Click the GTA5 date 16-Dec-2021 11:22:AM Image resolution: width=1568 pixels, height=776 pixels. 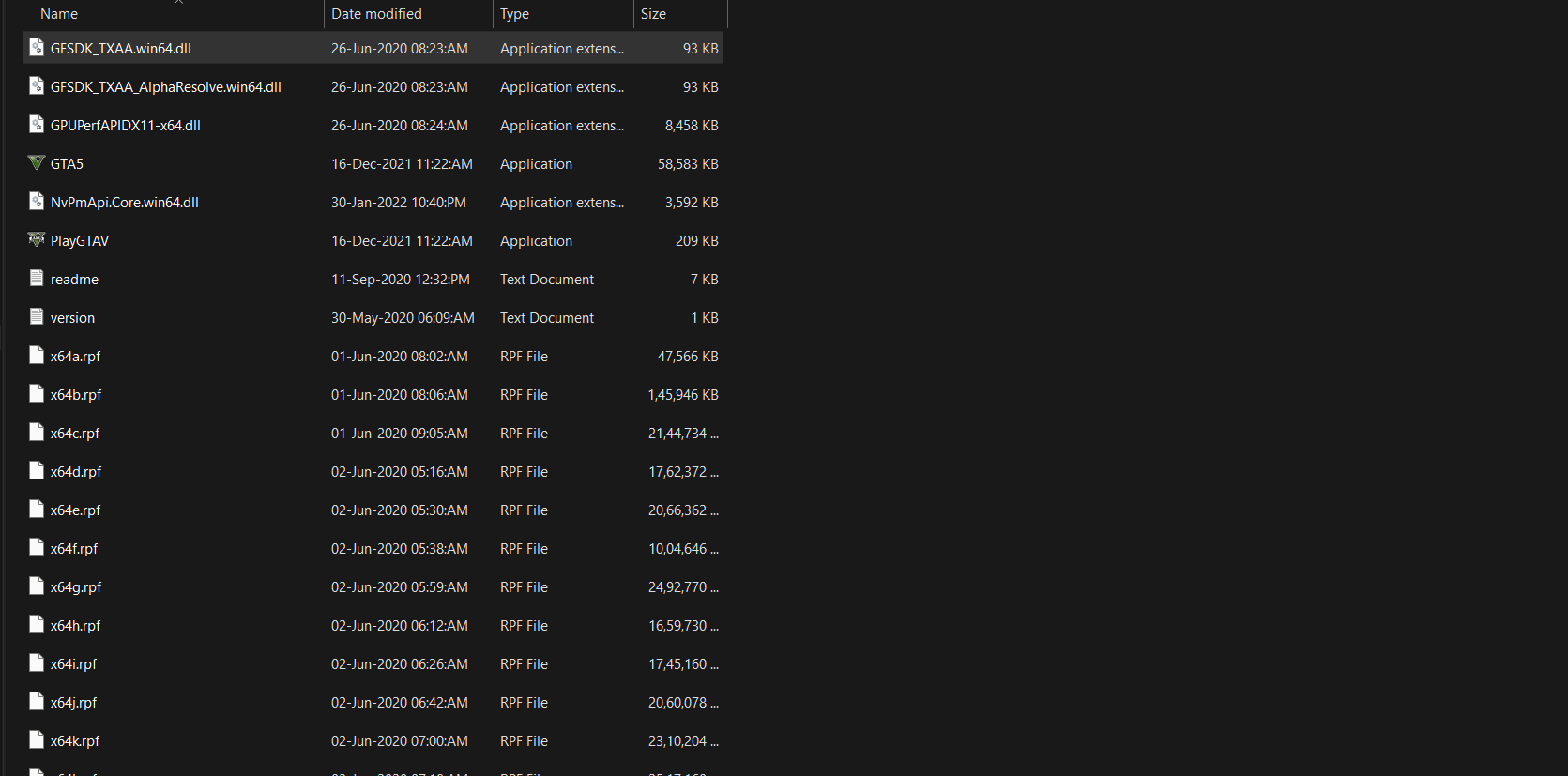point(402,164)
